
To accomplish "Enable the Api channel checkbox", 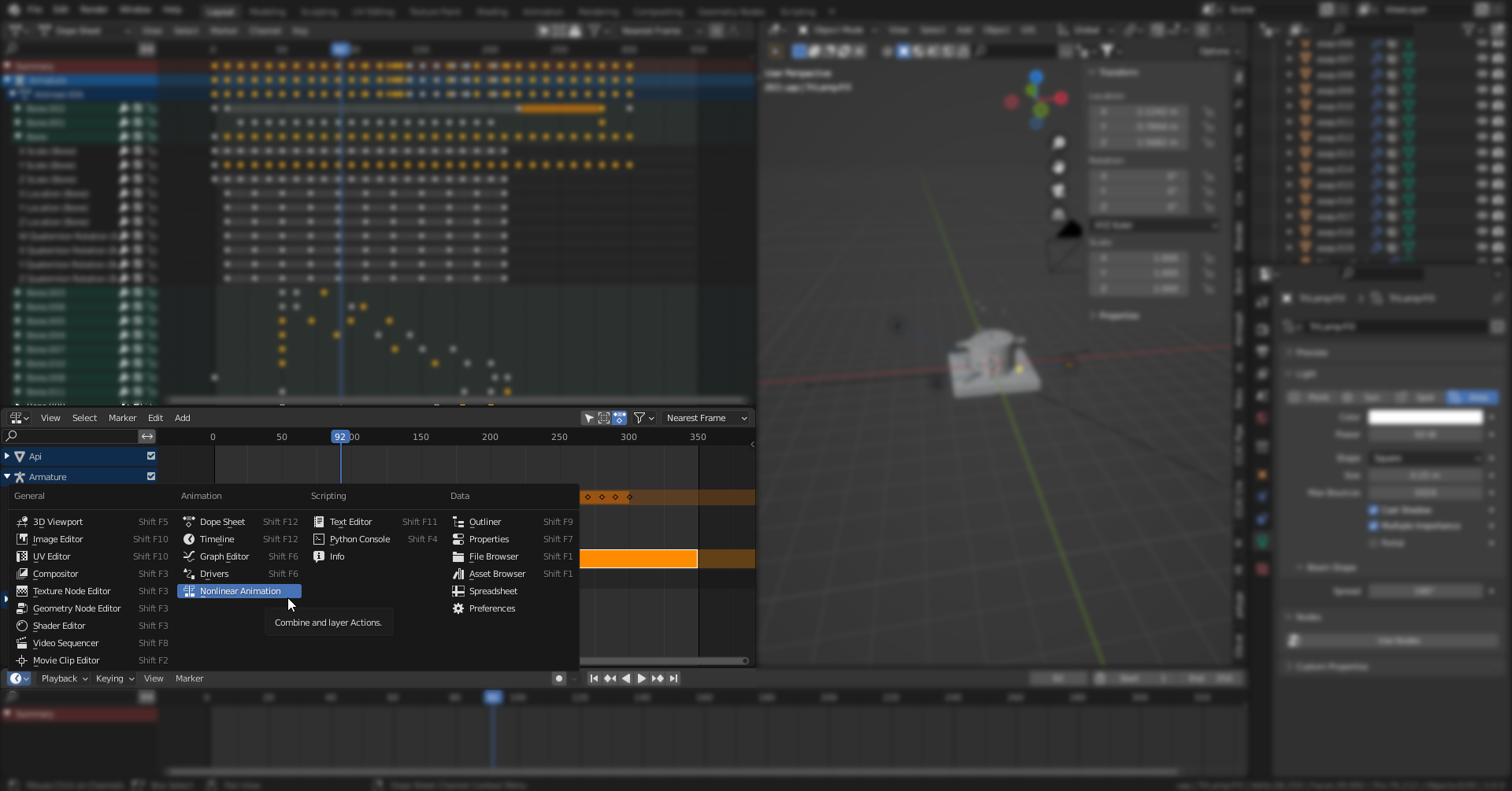I will coord(151,456).
